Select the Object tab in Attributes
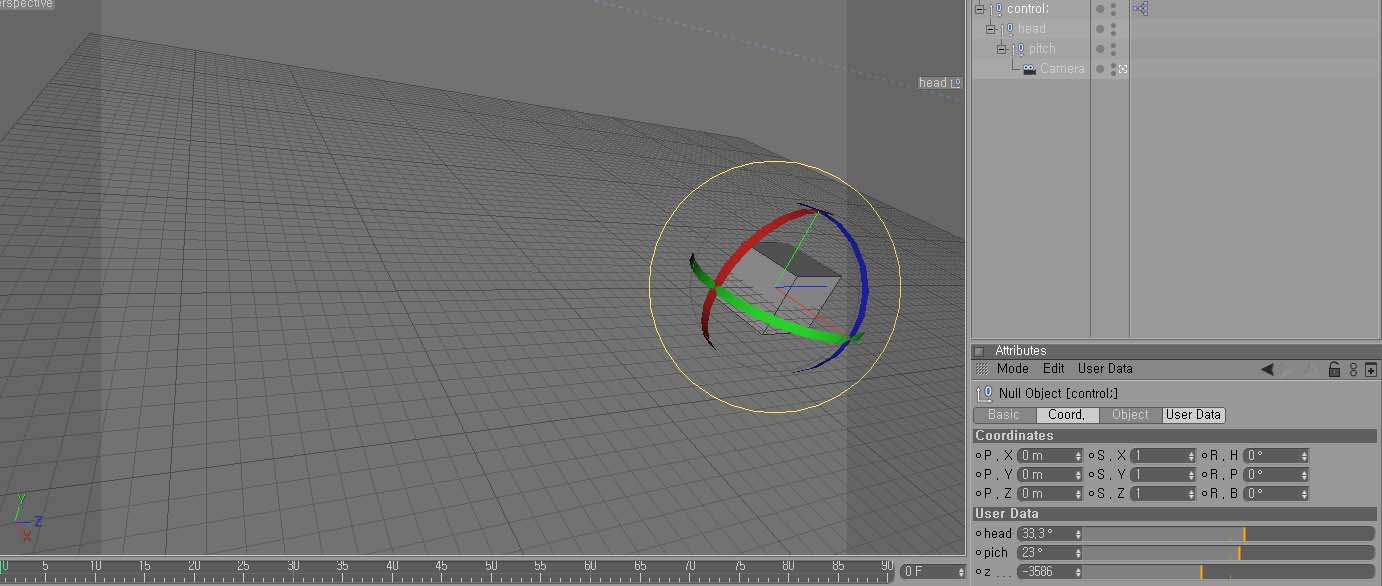Image resolution: width=1382 pixels, height=586 pixels. [1130, 415]
